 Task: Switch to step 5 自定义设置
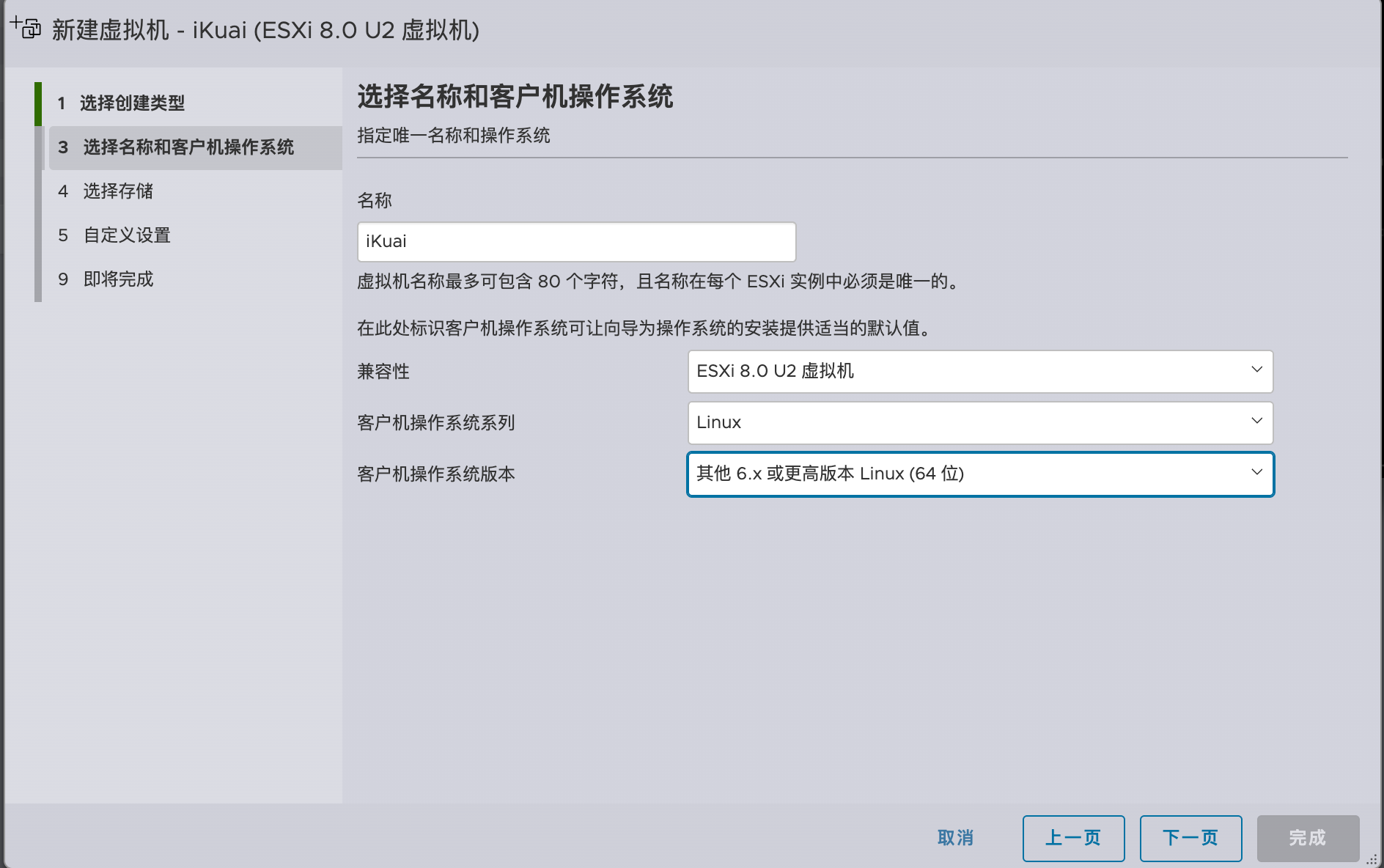pos(127,235)
